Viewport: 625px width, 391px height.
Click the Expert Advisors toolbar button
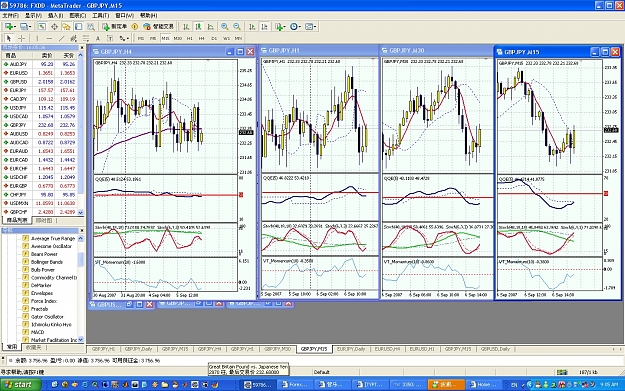coord(159,27)
